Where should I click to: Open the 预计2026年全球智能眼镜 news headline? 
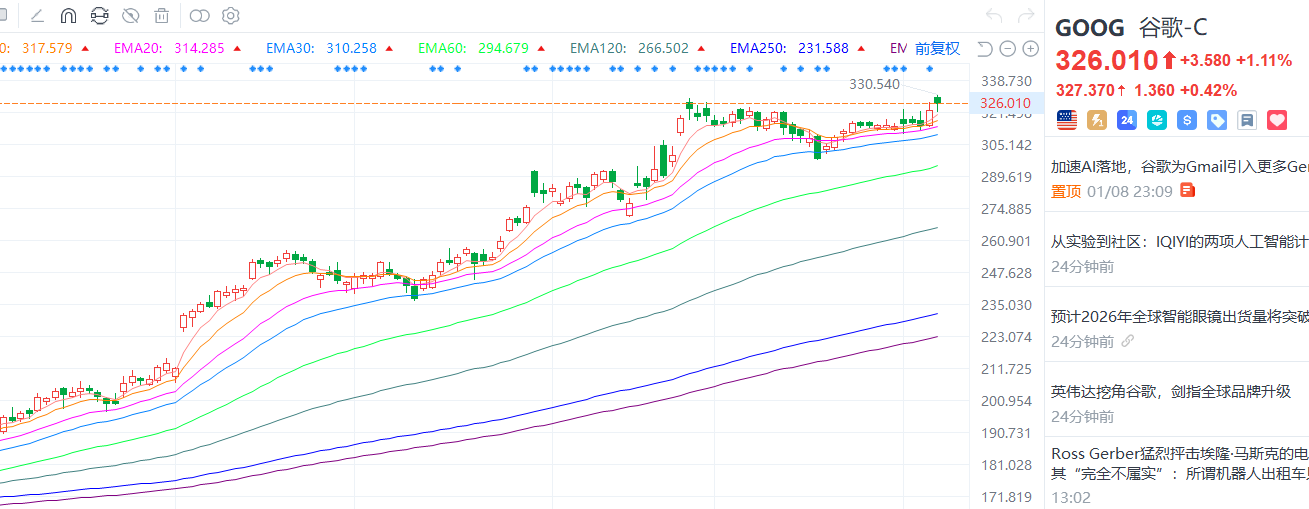[1179, 316]
